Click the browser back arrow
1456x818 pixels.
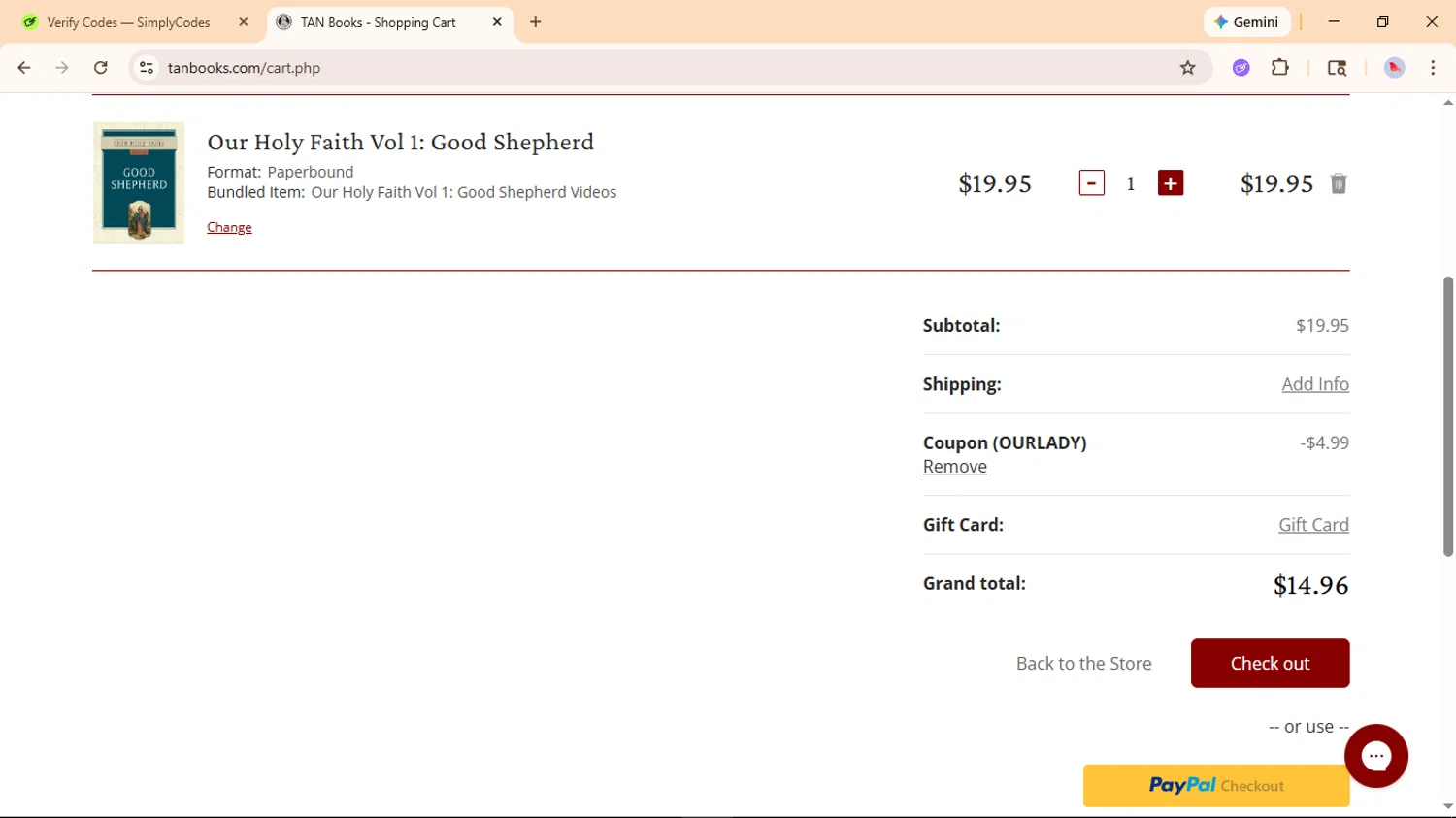[24, 68]
